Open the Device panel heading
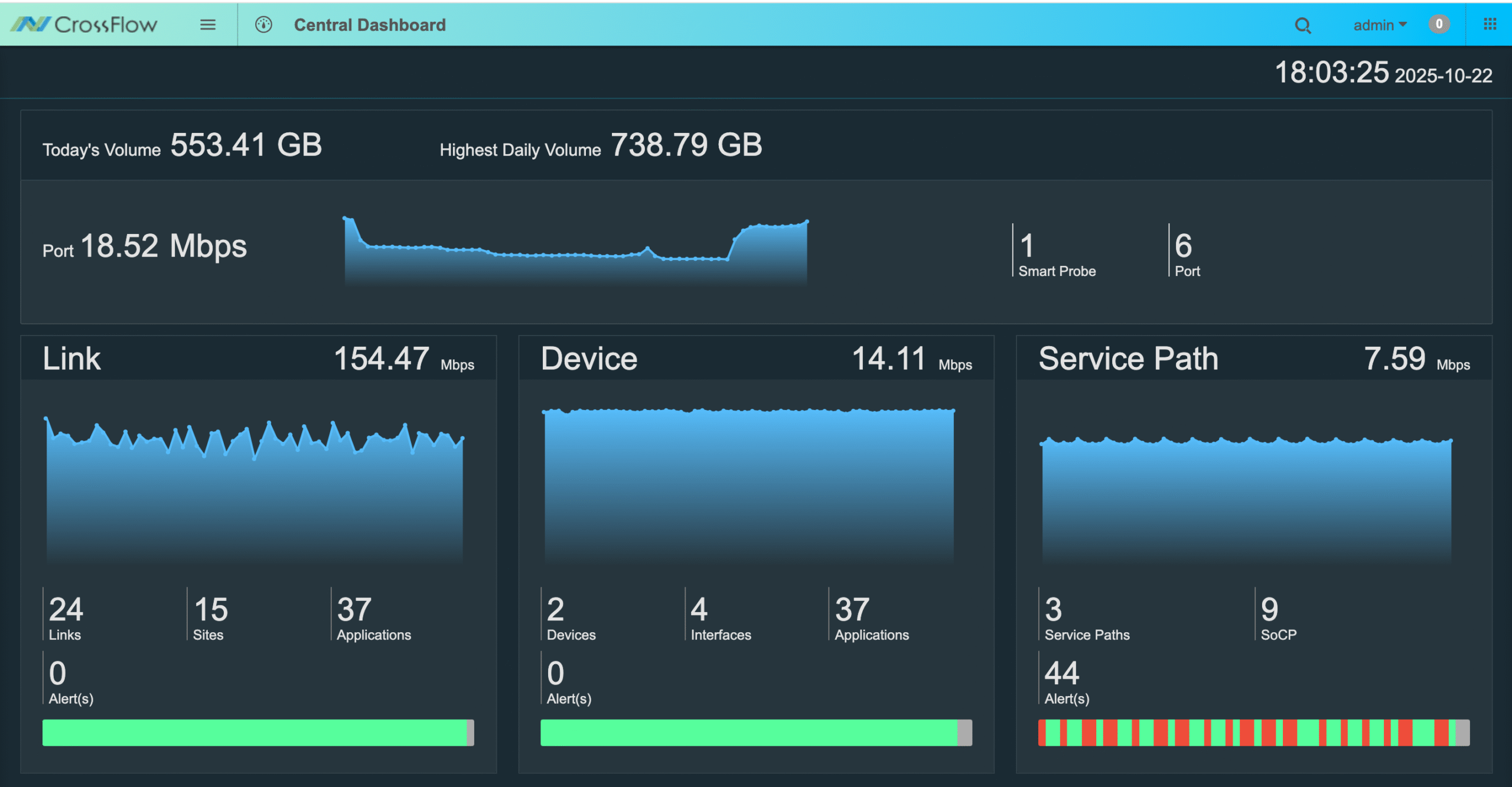Screen dimensions: 1512x787 pos(589,359)
